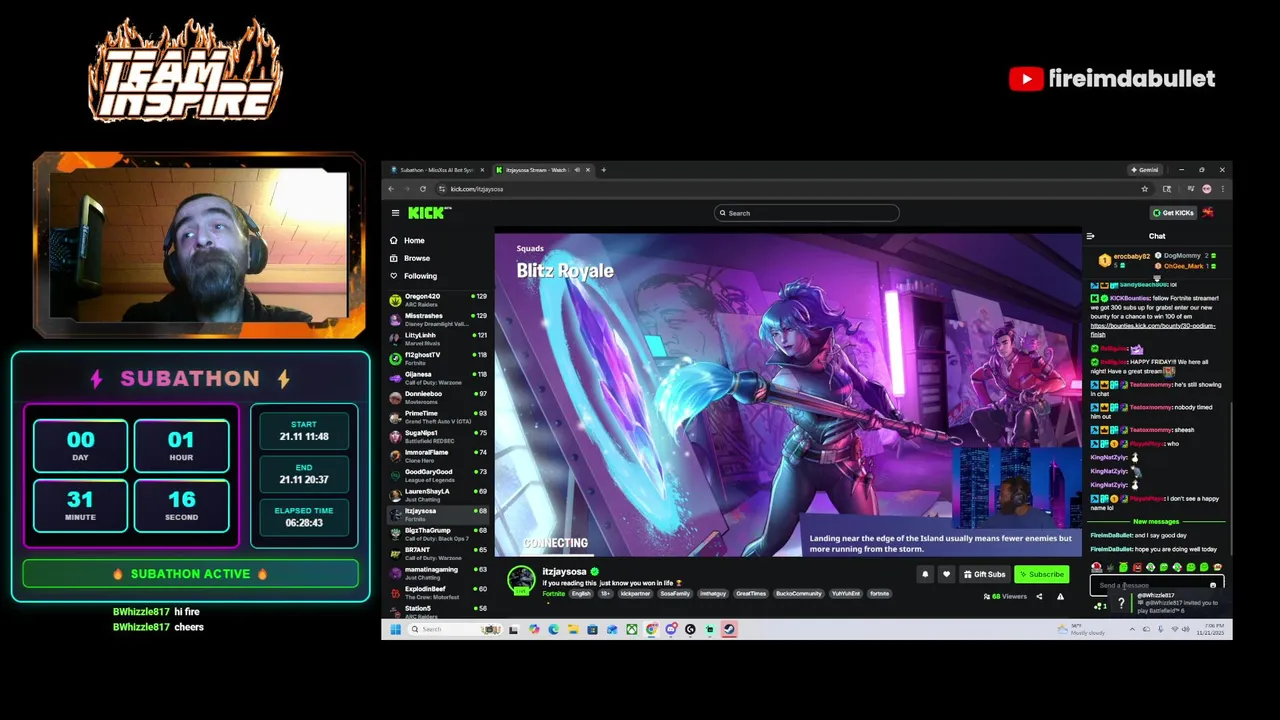Open the weather widget on taskbar

point(1081,629)
